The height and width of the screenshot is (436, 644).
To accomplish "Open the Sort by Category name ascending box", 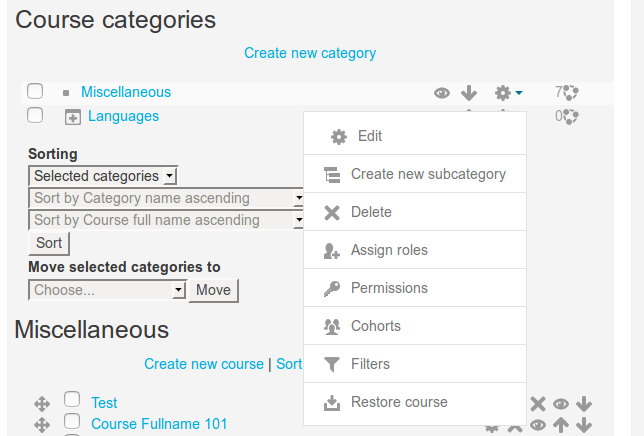I will pyautogui.click(x=166, y=198).
